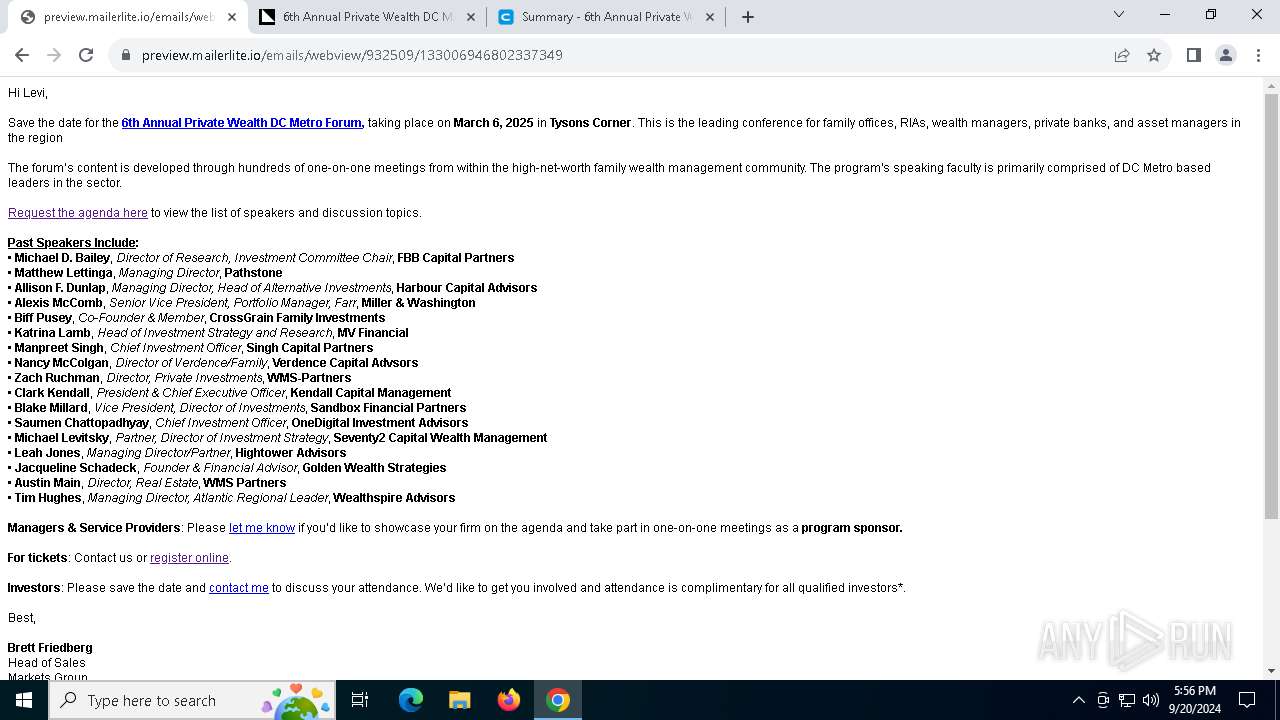Open the notification center icon
This screenshot has height=720, width=1280.
tap(1247, 700)
